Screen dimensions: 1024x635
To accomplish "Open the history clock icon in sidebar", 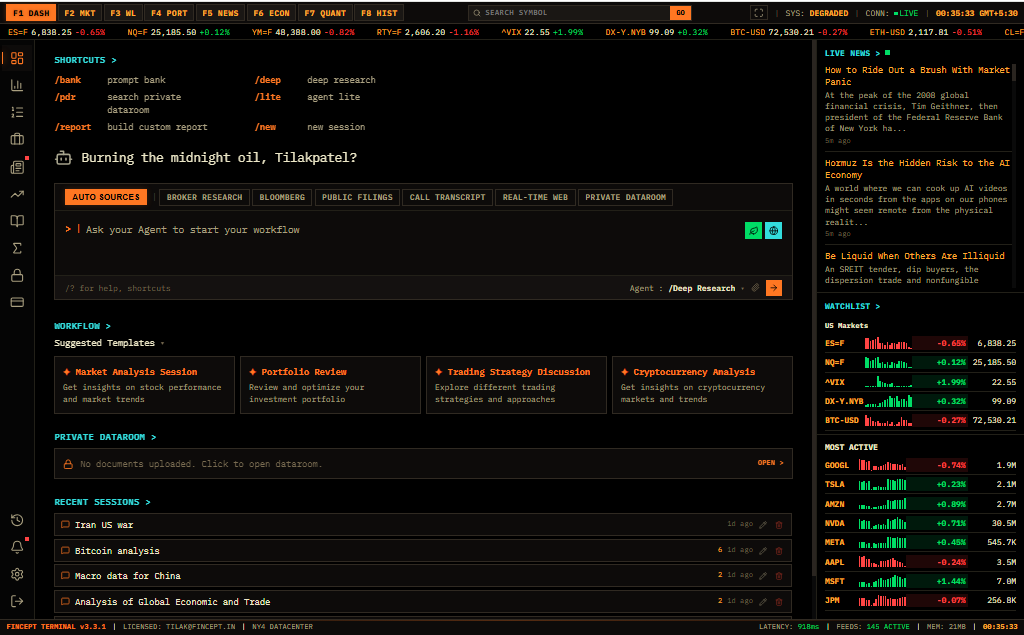I will pos(18,520).
